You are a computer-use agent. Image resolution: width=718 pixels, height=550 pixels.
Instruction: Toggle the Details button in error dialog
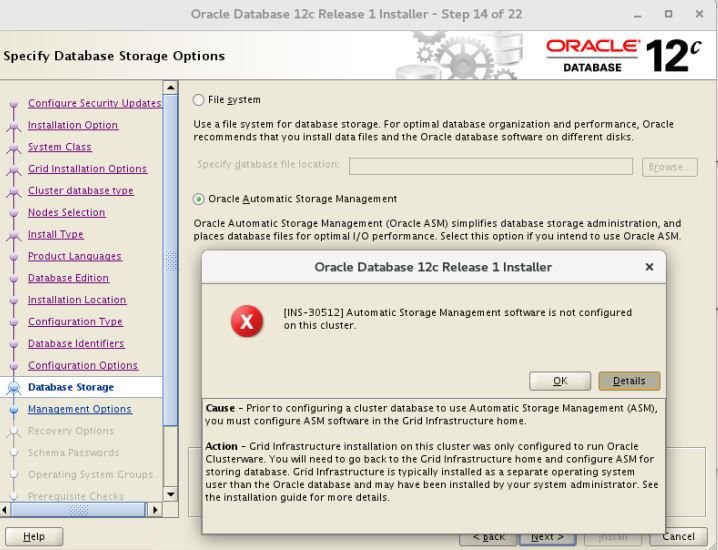[629, 381]
